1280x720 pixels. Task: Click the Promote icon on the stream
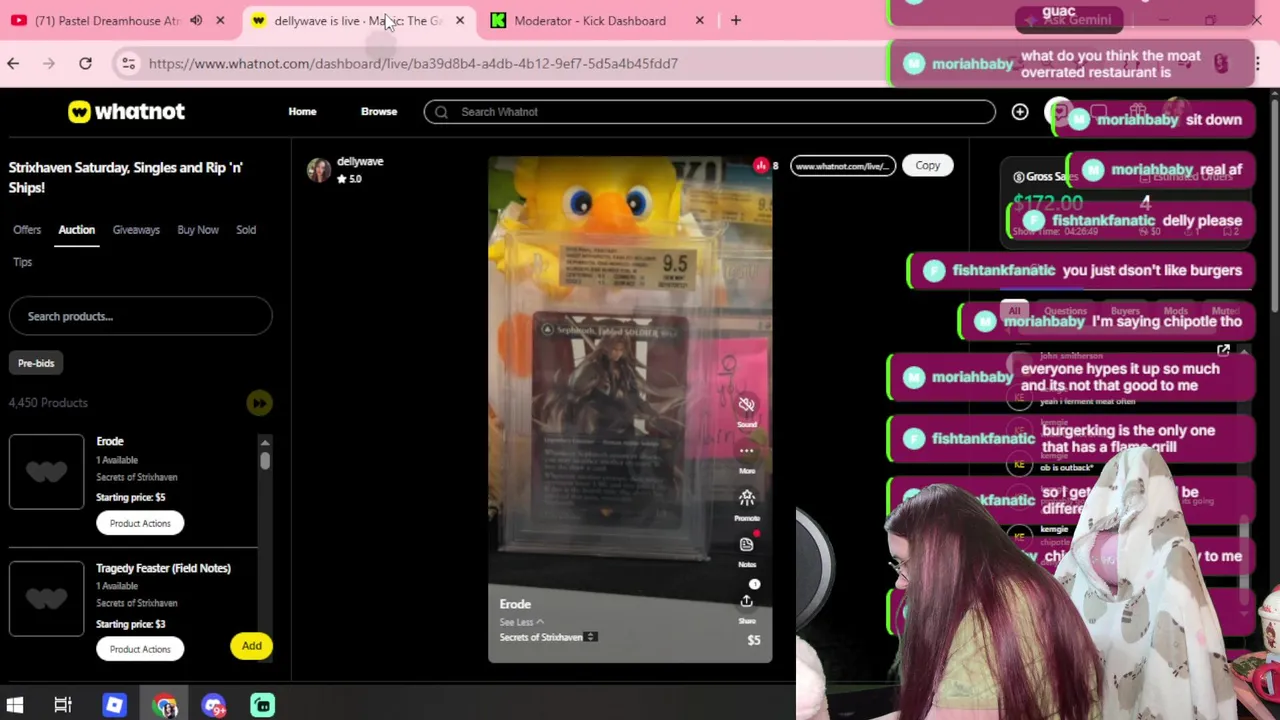click(746, 498)
